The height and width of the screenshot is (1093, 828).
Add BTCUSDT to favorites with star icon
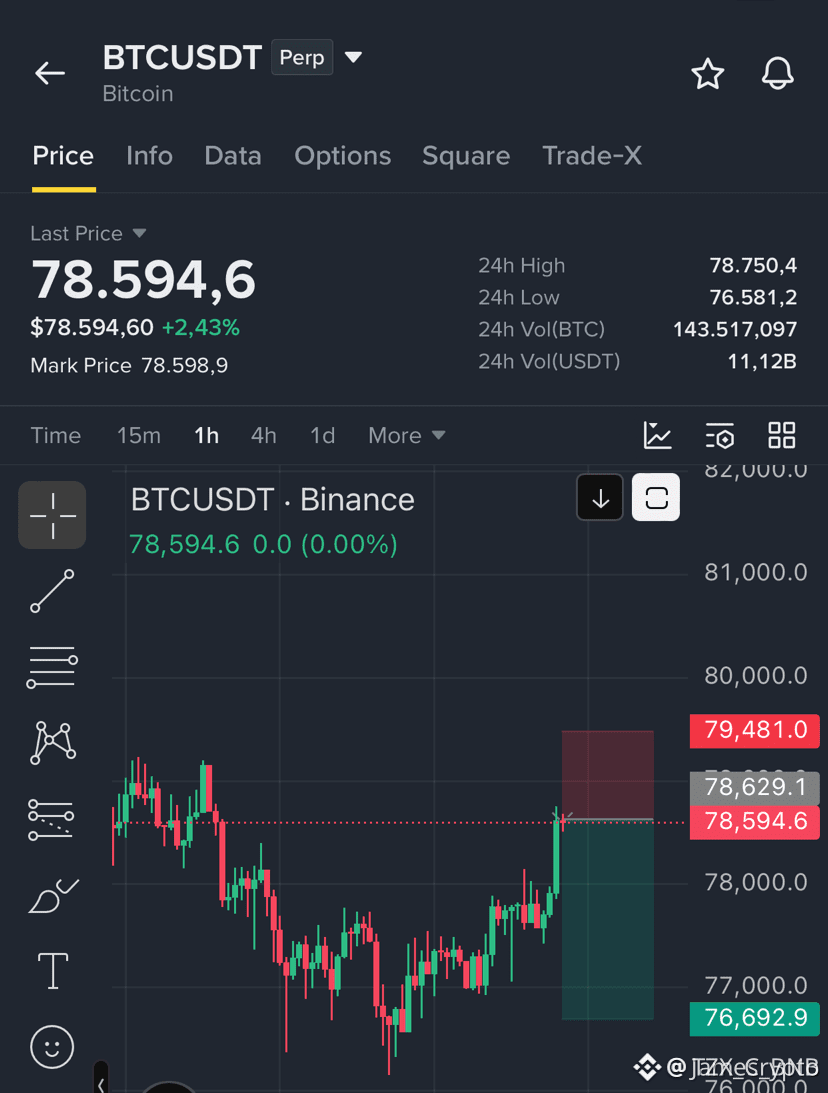tap(707, 73)
